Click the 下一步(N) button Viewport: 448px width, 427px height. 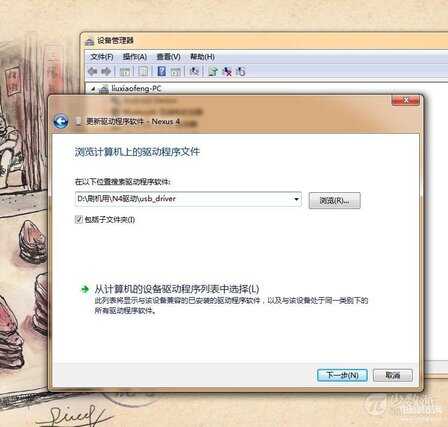point(342,375)
